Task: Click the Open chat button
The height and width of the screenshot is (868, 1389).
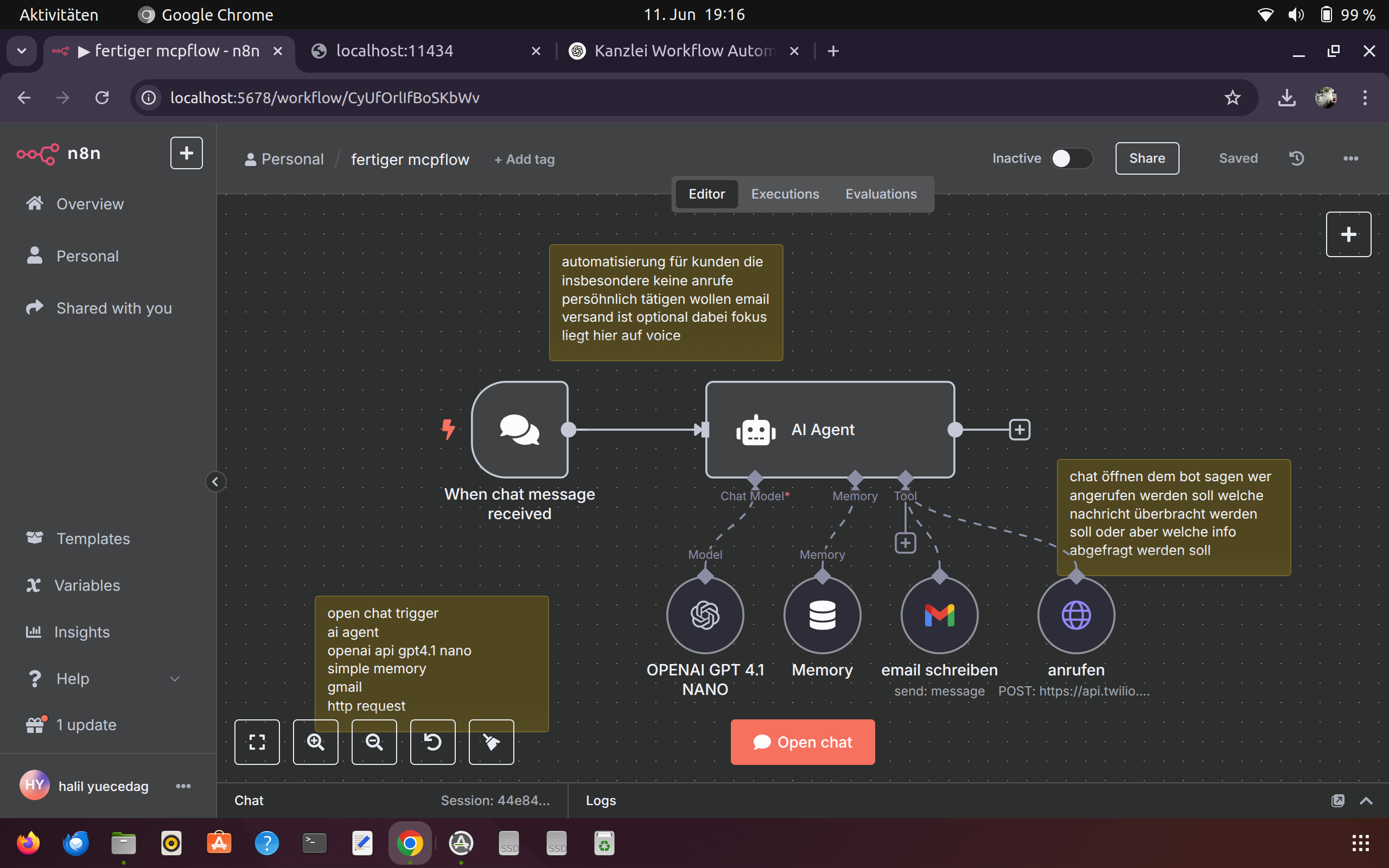Action: click(x=802, y=742)
